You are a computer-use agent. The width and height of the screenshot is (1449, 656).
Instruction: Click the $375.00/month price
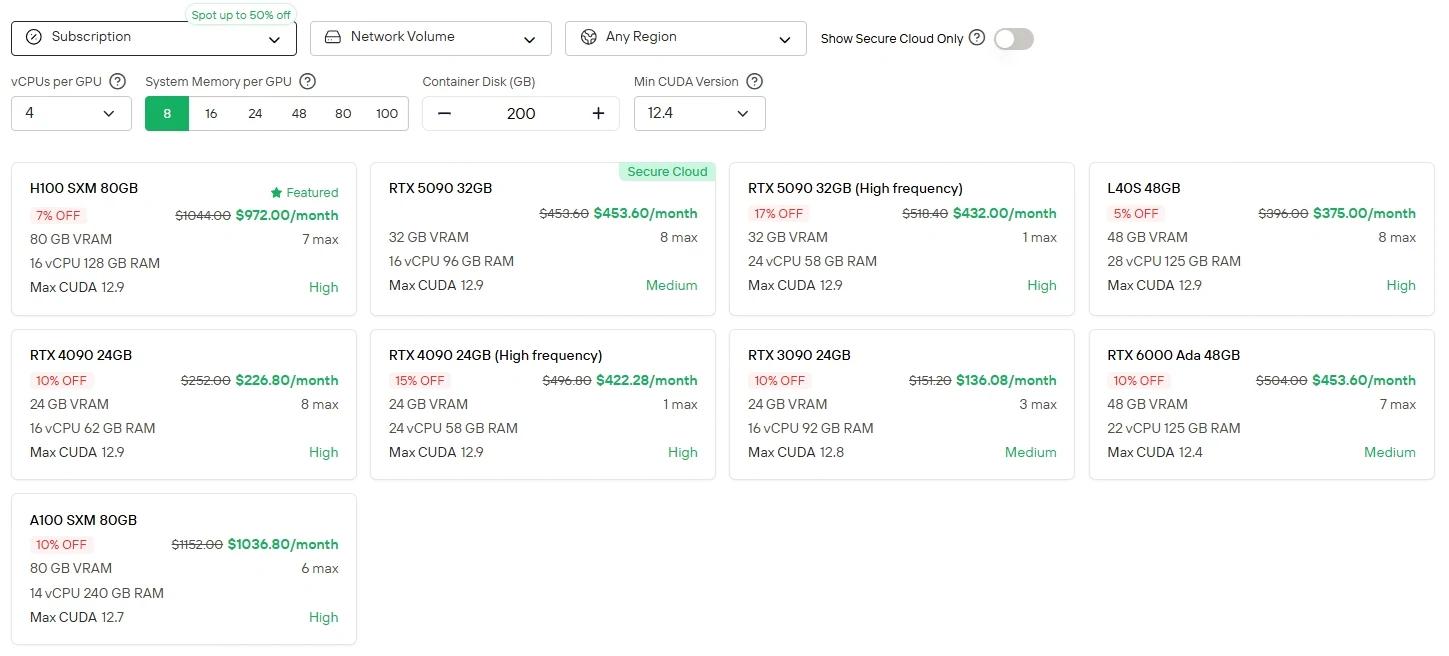tap(1365, 213)
